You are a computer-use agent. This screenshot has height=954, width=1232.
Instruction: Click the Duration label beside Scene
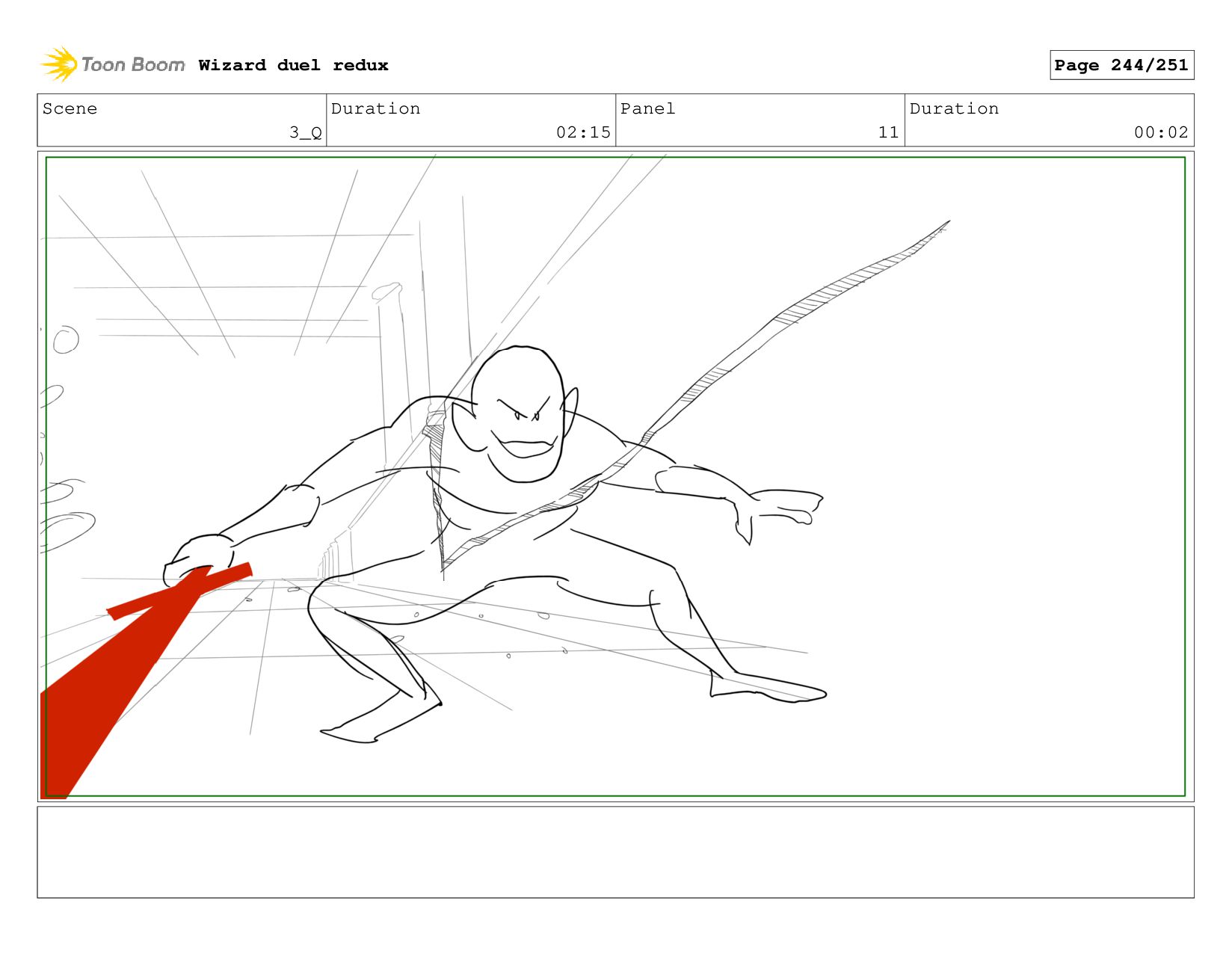[x=375, y=108]
